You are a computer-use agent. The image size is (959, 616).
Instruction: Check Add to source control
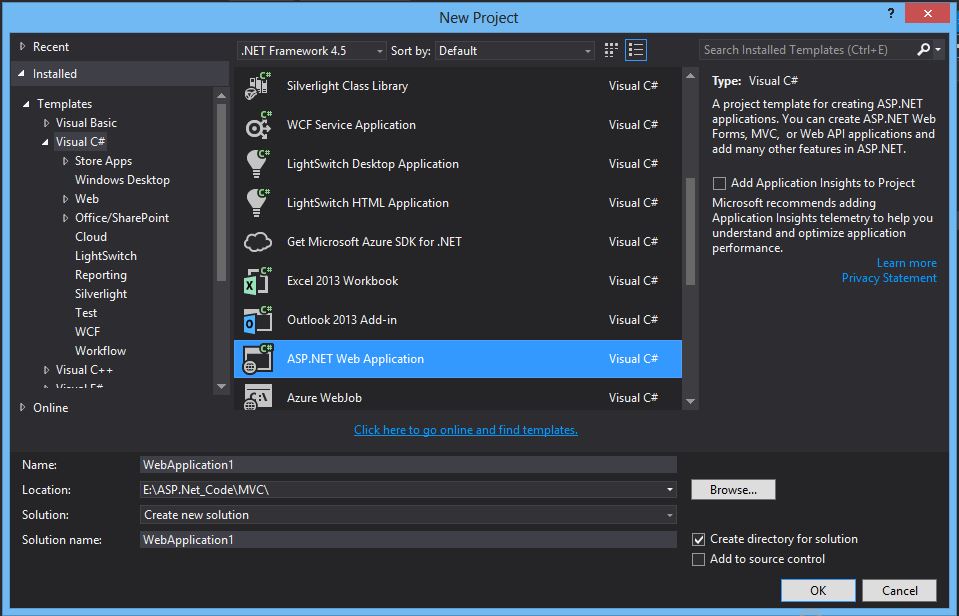[x=699, y=559]
